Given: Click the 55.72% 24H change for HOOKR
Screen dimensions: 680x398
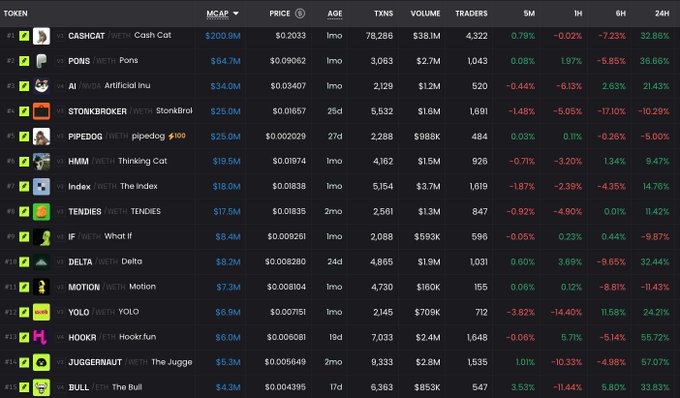Looking at the screenshot, I should click(x=655, y=337).
